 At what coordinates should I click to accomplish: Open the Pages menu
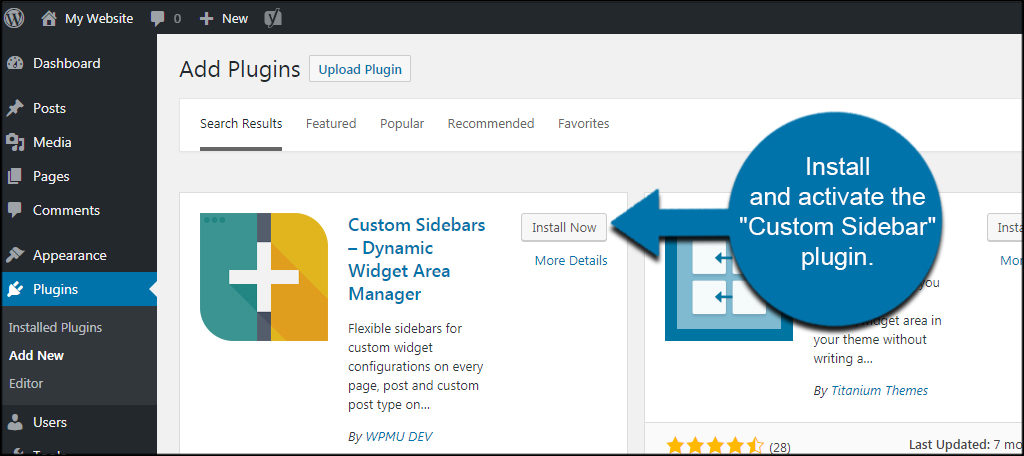click(51, 176)
